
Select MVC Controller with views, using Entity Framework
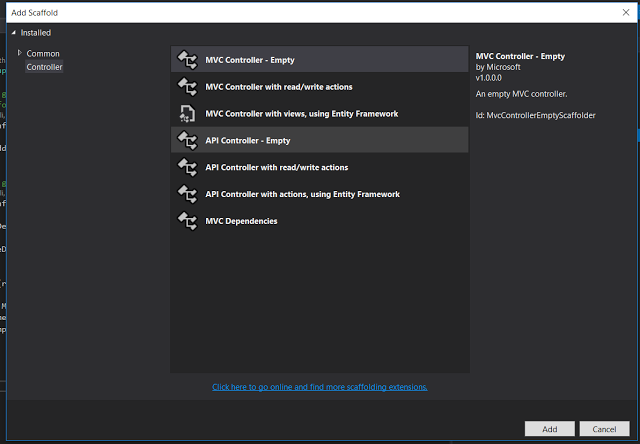click(320, 113)
